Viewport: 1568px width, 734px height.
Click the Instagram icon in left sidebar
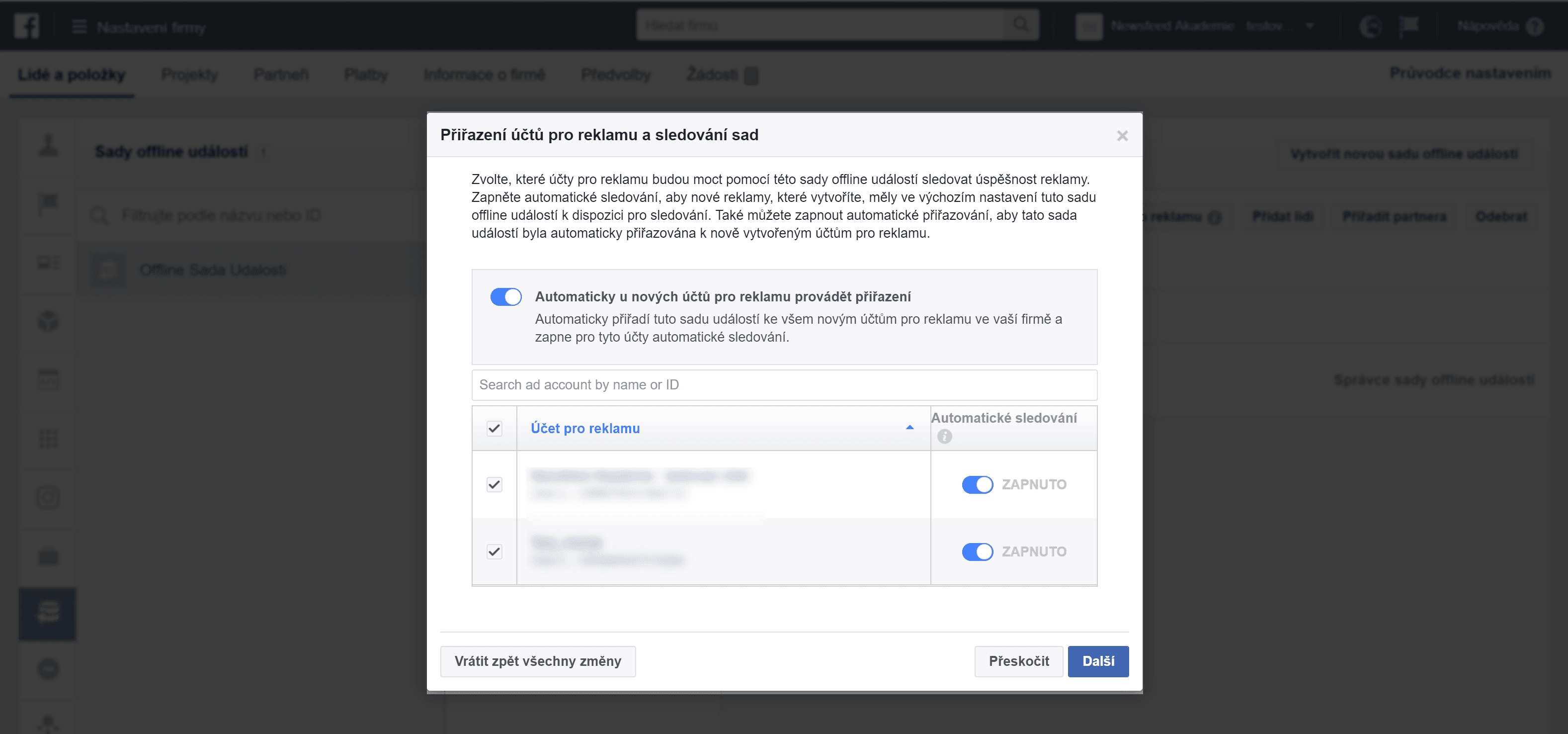coord(48,498)
